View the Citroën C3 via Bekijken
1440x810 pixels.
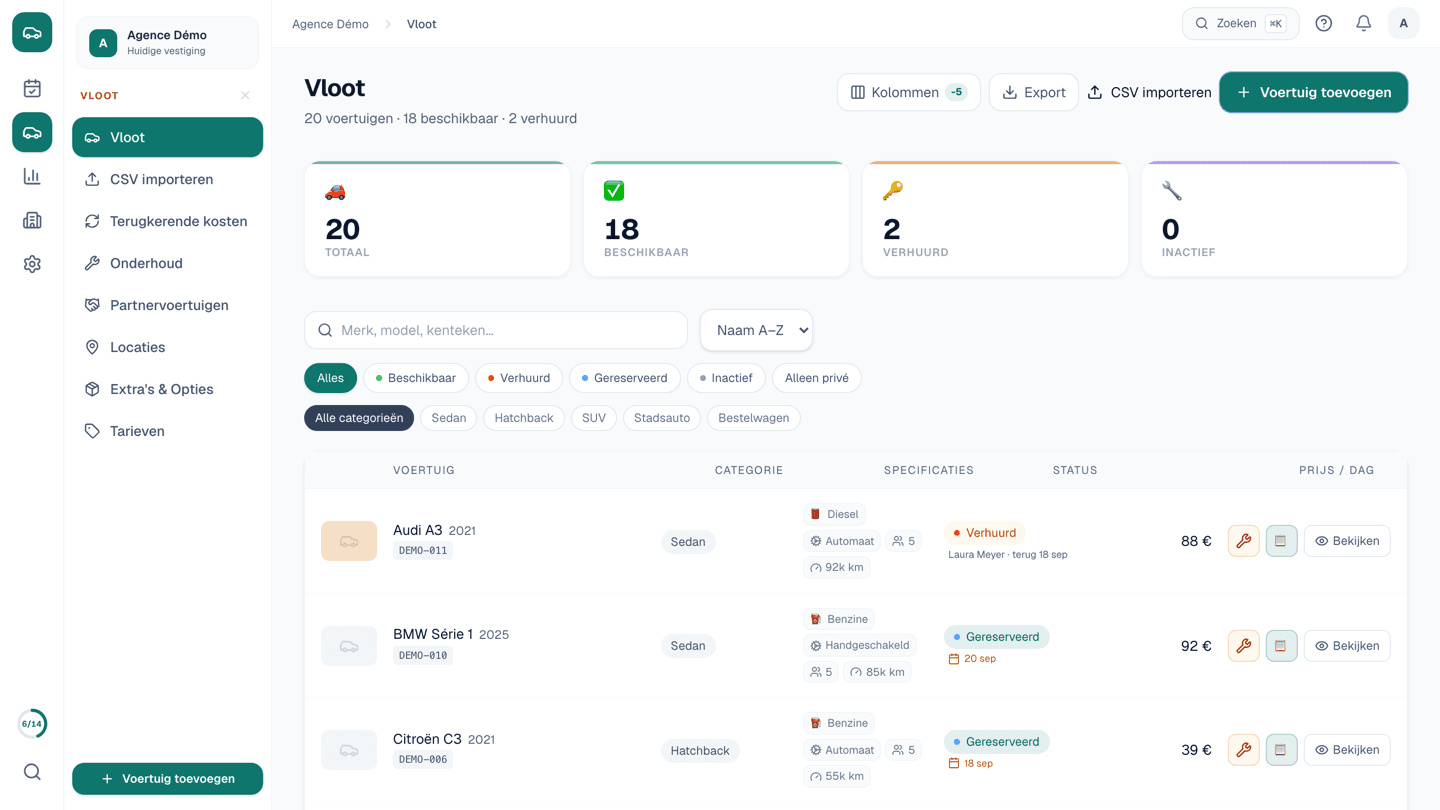(x=1347, y=750)
